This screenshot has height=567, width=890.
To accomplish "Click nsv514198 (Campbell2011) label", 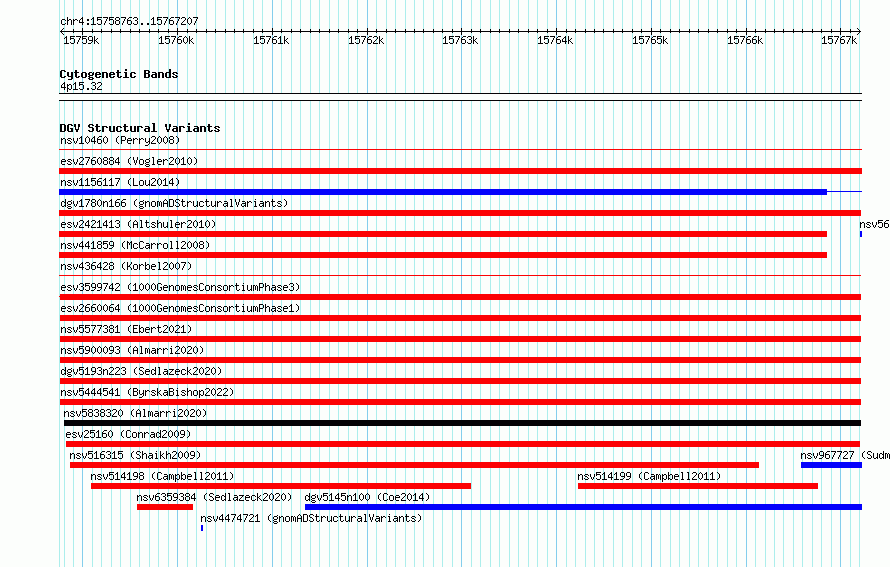I will pyautogui.click(x=162, y=476).
